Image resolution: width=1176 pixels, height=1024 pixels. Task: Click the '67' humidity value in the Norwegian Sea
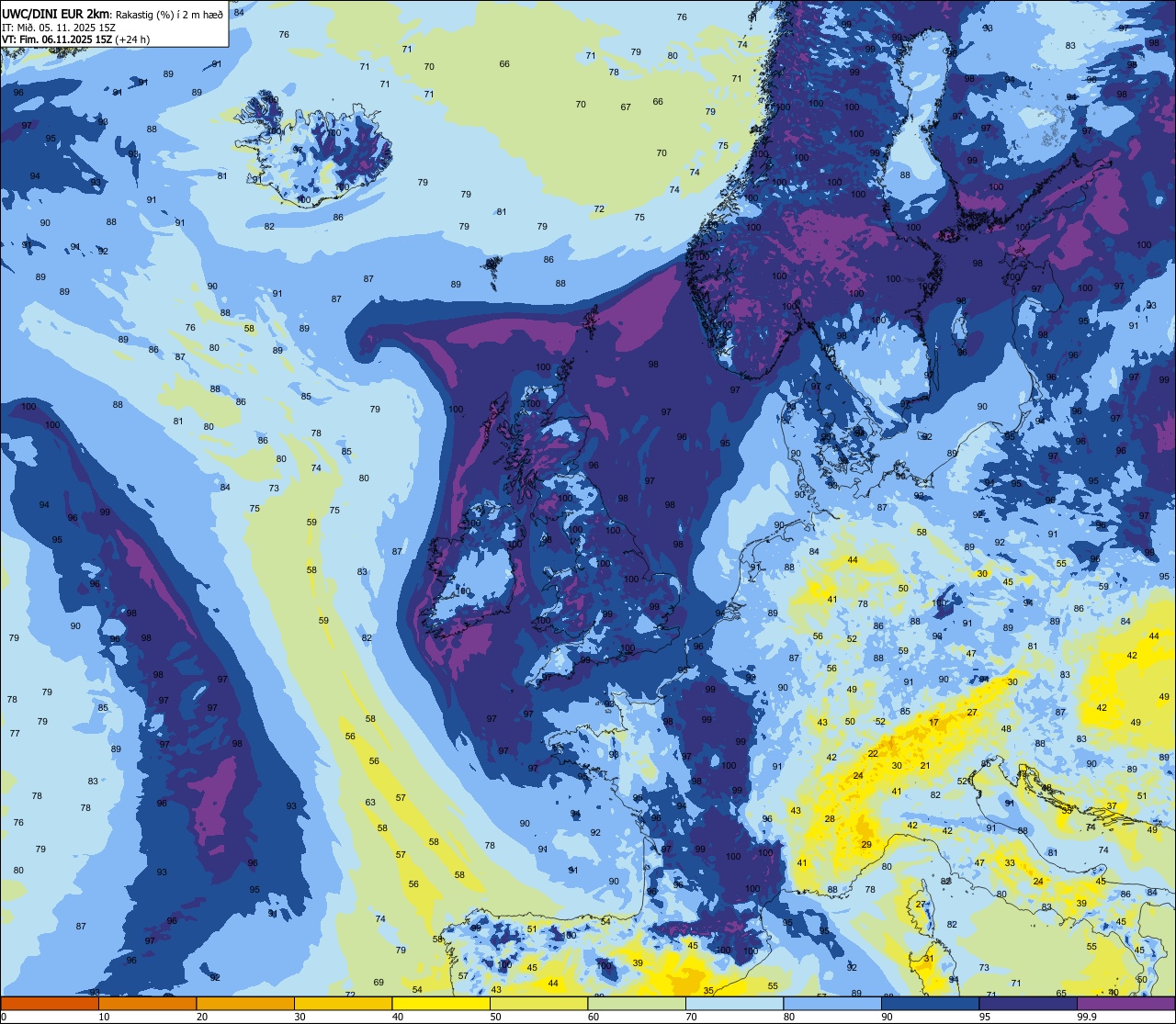[x=626, y=107]
